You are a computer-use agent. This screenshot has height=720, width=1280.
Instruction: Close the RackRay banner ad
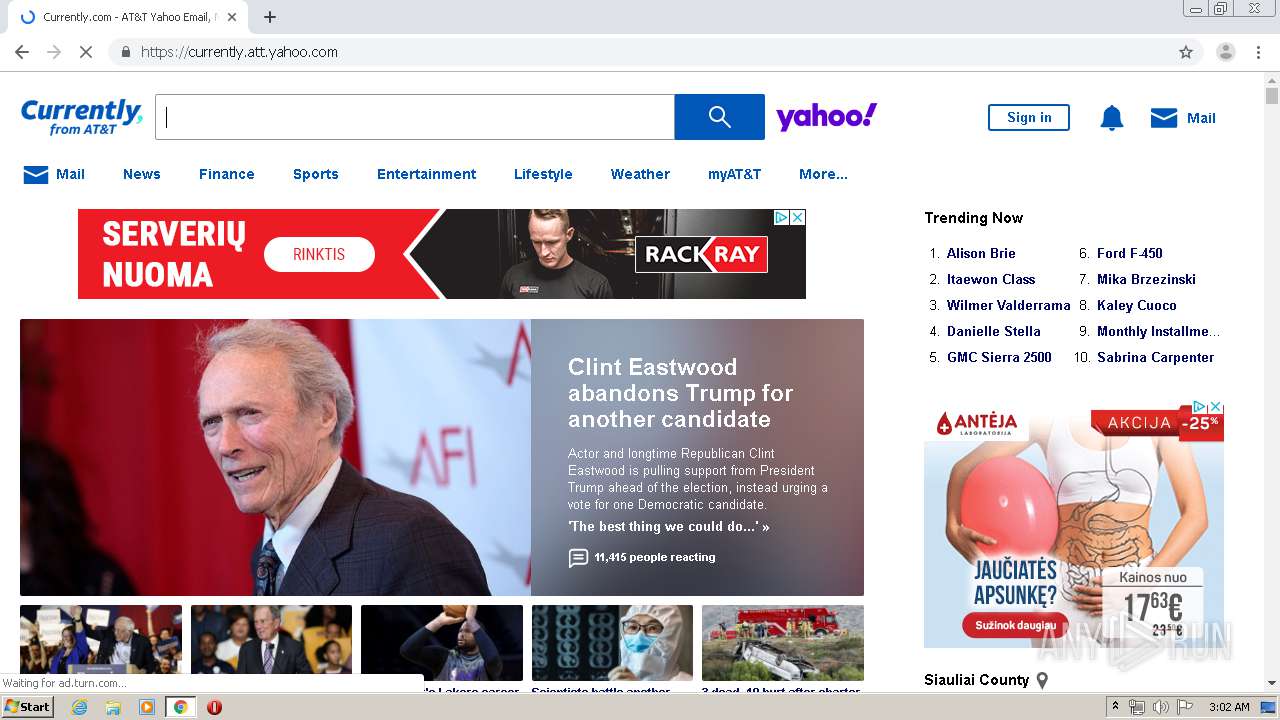tap(798, 217)
